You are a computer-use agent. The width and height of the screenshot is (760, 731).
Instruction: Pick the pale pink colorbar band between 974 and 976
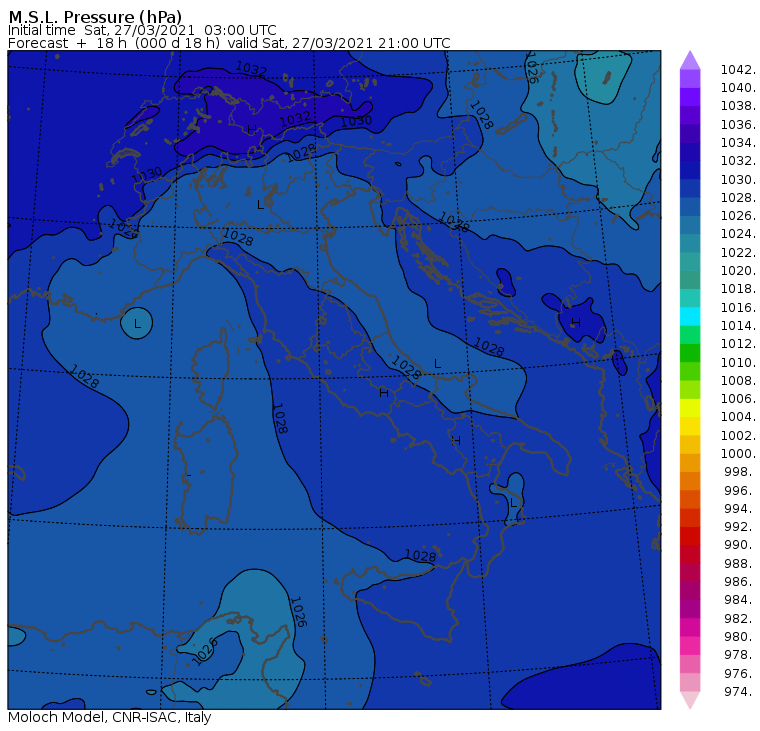[690, 683]
